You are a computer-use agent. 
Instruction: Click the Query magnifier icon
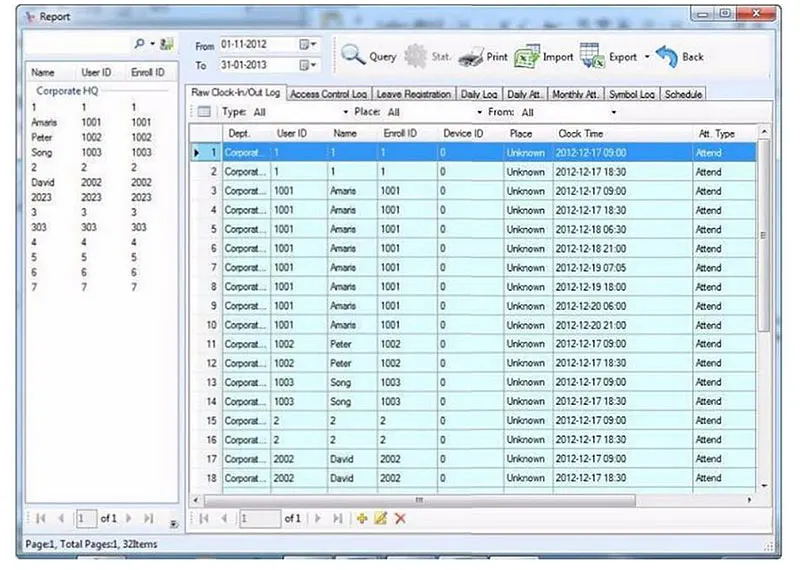(x=353, y=55)
